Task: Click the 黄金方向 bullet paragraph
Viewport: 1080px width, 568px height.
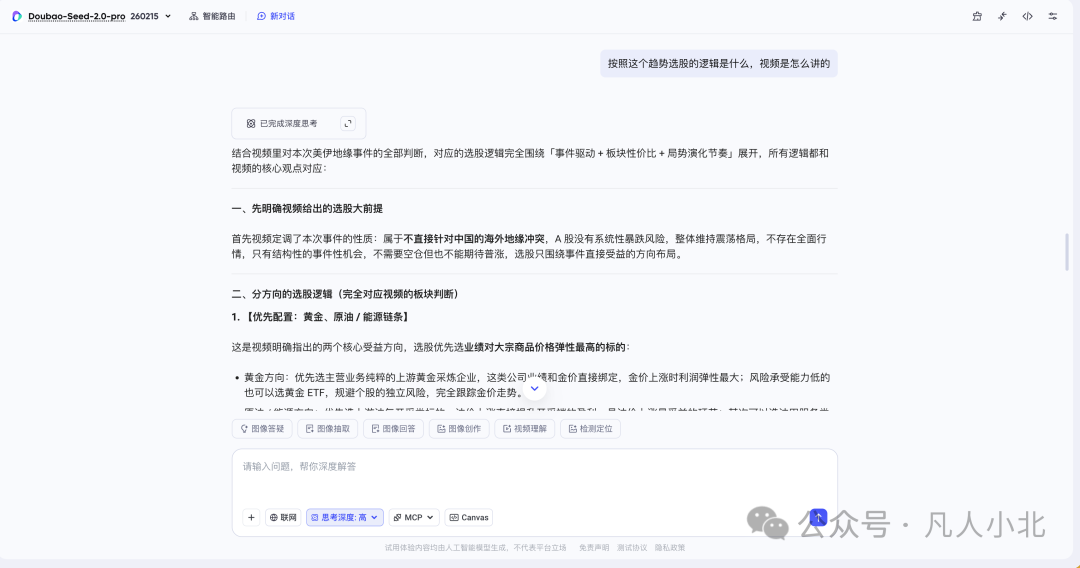Action: [537, 385]
